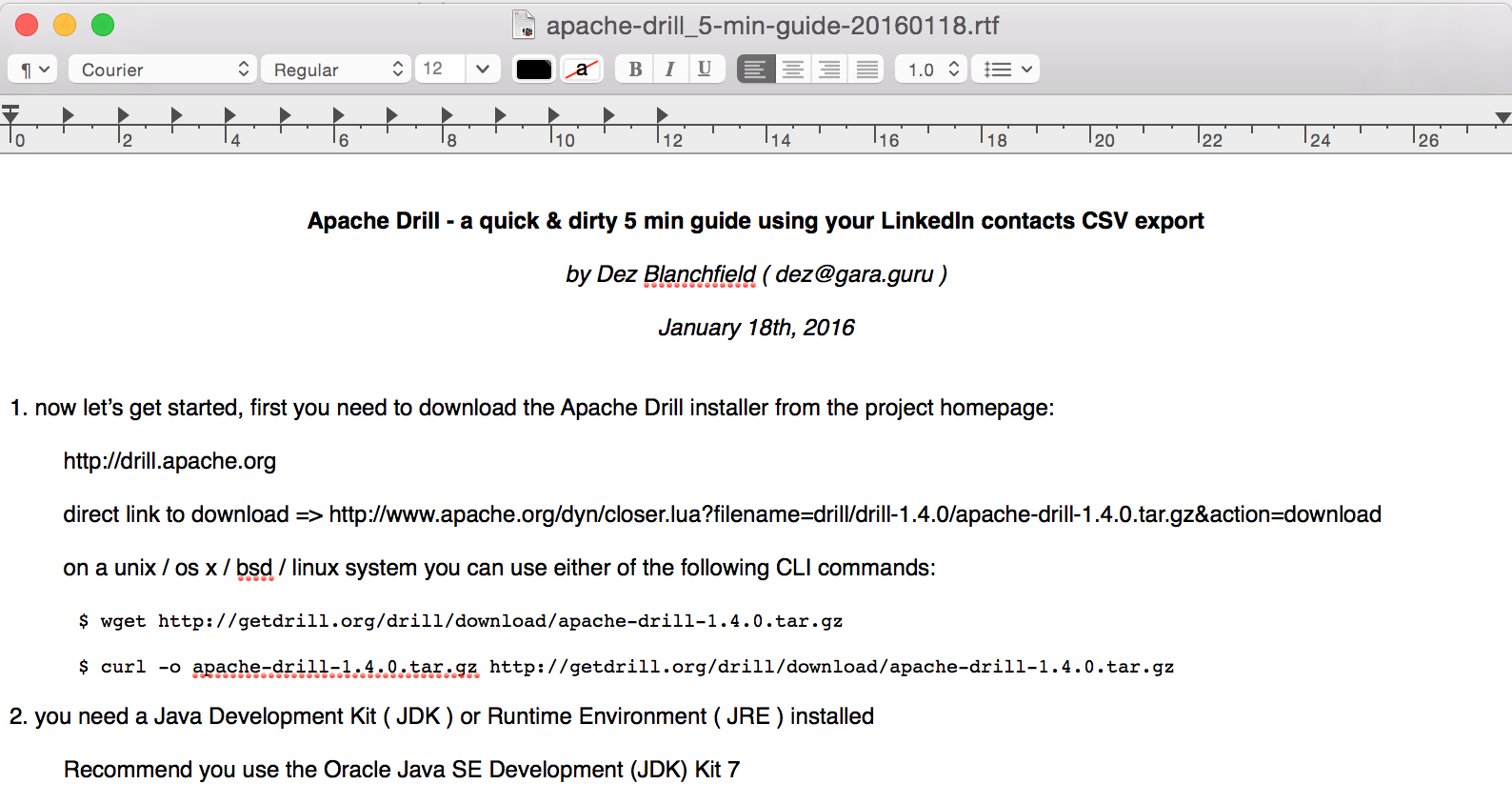The width and height of the screenshot is (1512, 804).
Task: Toggle underline formatting
Action: click(x=705, y=70)
